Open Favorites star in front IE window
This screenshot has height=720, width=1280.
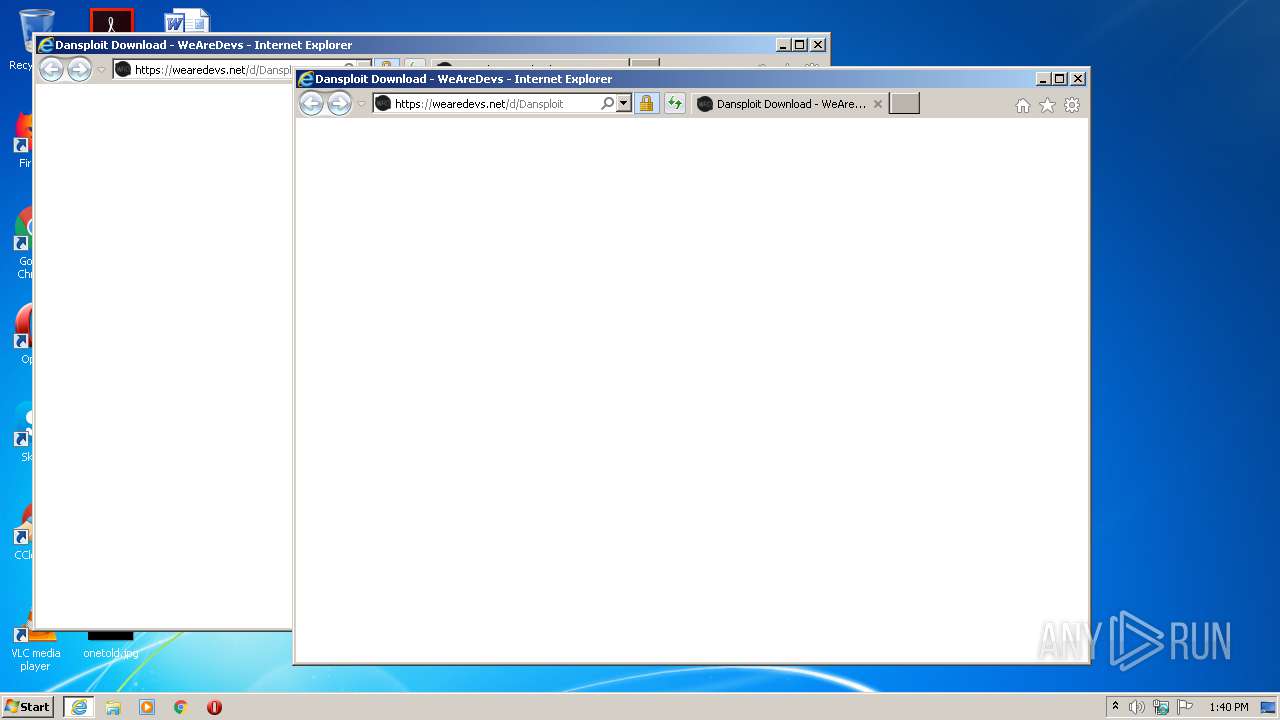[1047, 105]
